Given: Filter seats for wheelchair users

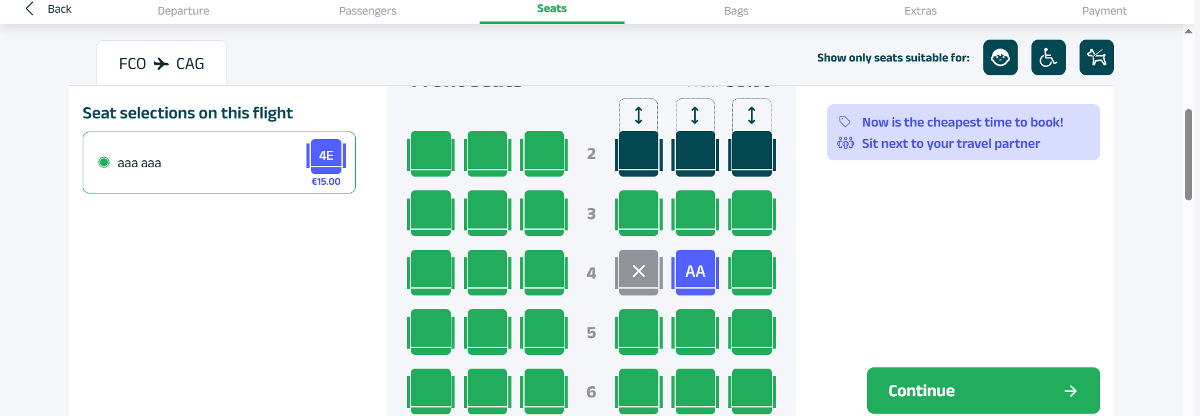Looking at the screenshot, I should click(x=1048, y=58).
